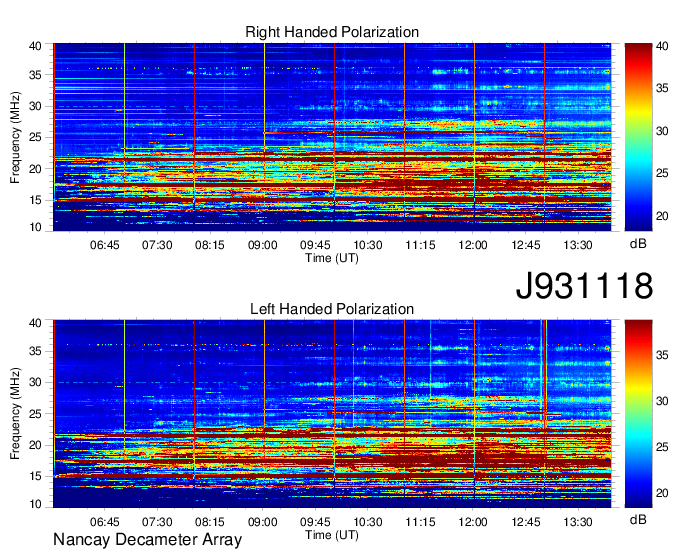Click the 25 dB tick on Right Handed colorbar
This screenshot has height=552, width=680.
(x=662, y=173)
